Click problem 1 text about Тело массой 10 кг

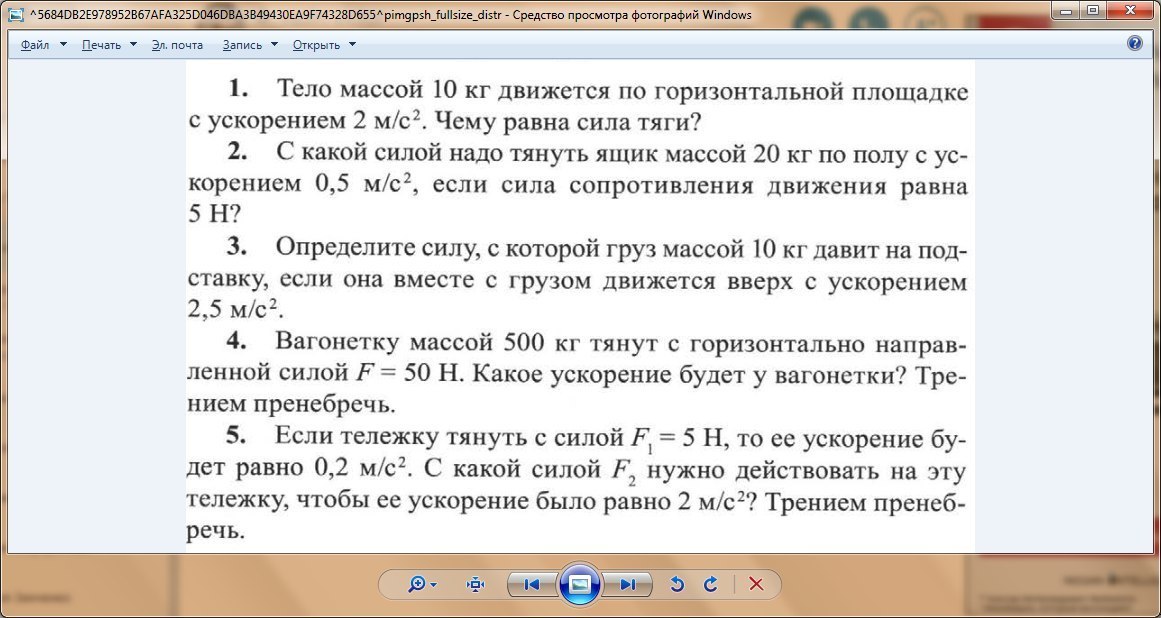(x=578, y=106)
